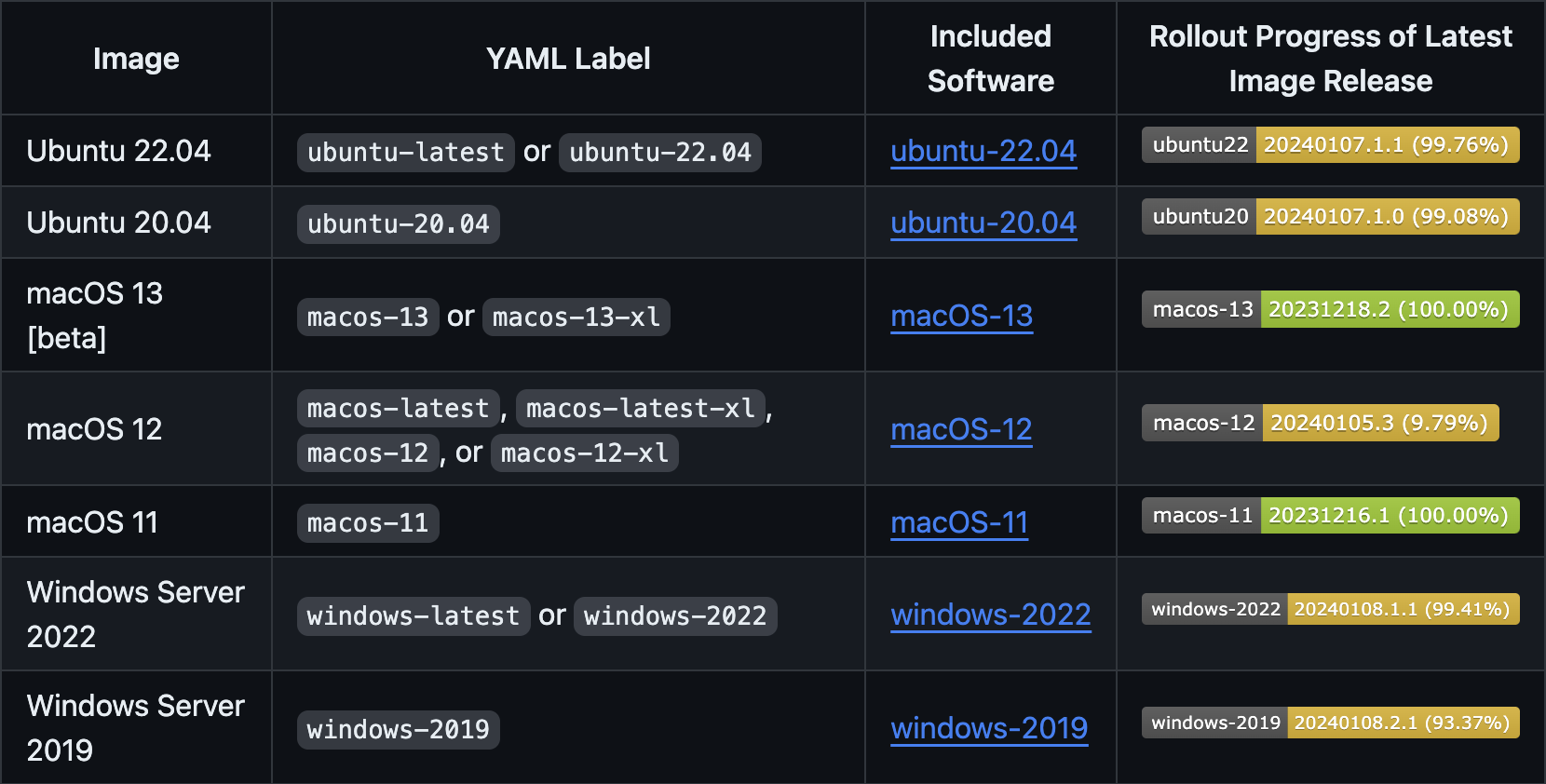Select the macos-latest-xl label code
This screenshot has height=784, width=1546.
point(641,408)
